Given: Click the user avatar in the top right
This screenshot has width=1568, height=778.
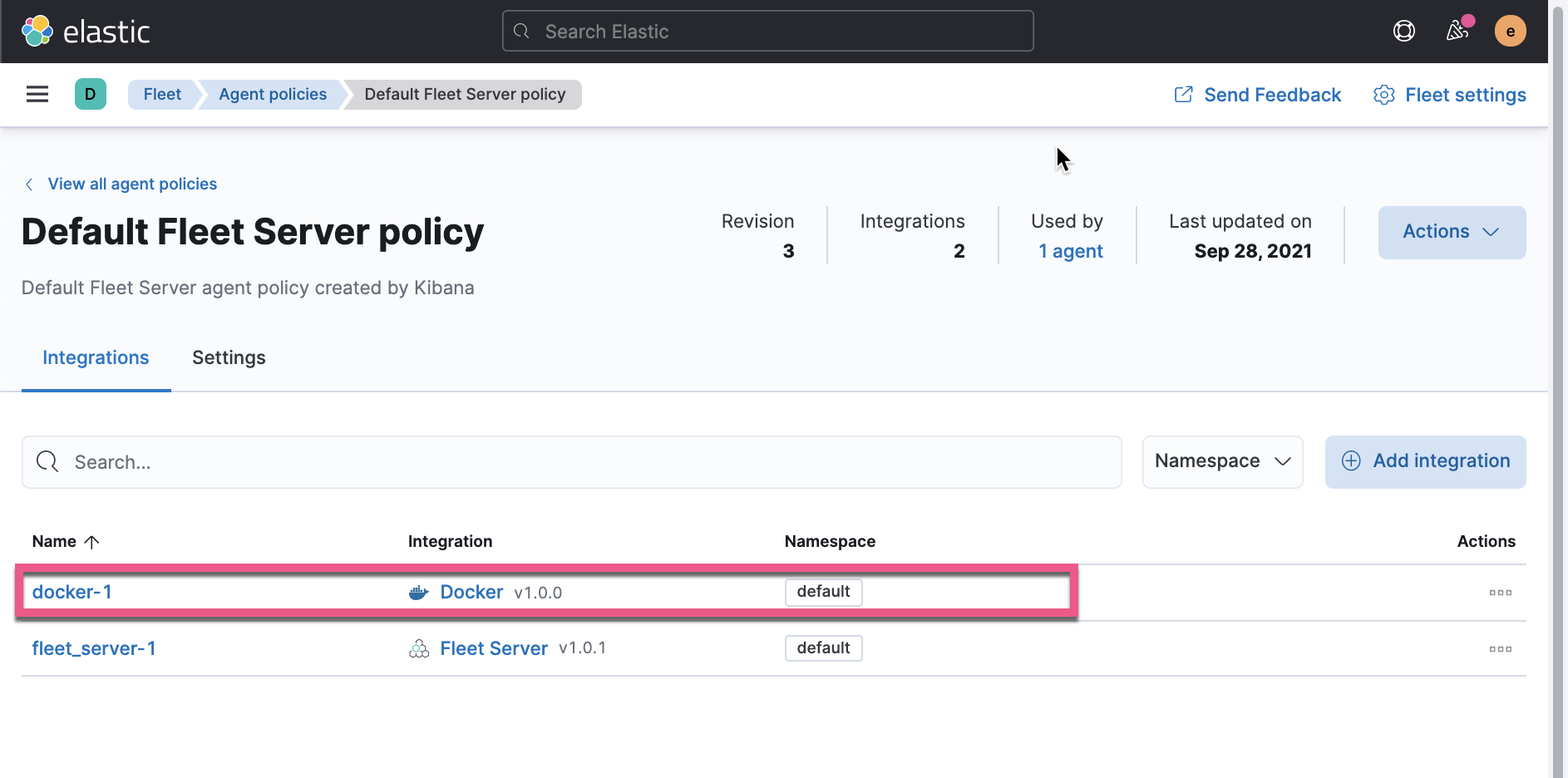Looking at the screenshot, I should tap(1511, 31).
